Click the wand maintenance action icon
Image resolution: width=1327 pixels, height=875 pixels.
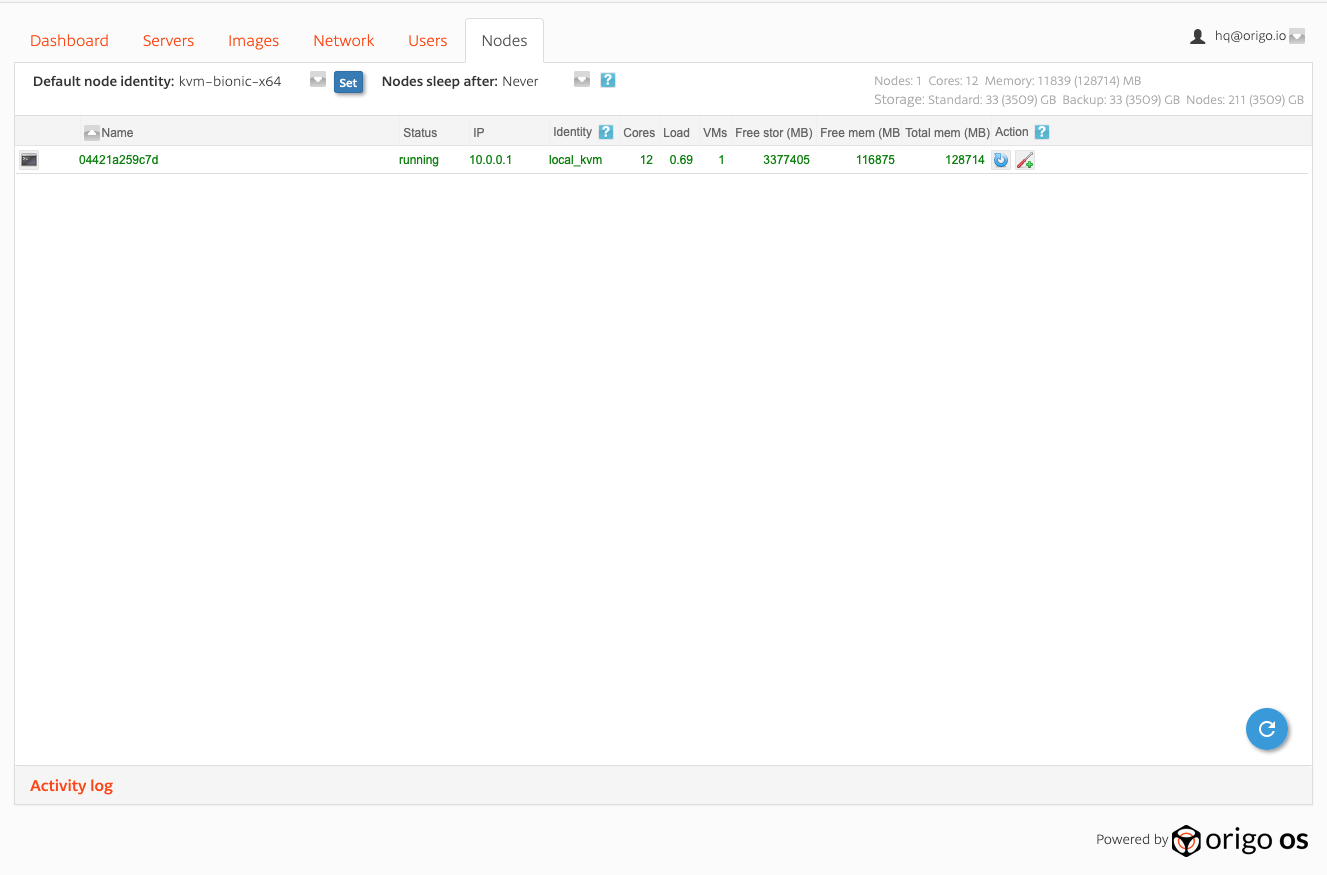pos(1025,160)
